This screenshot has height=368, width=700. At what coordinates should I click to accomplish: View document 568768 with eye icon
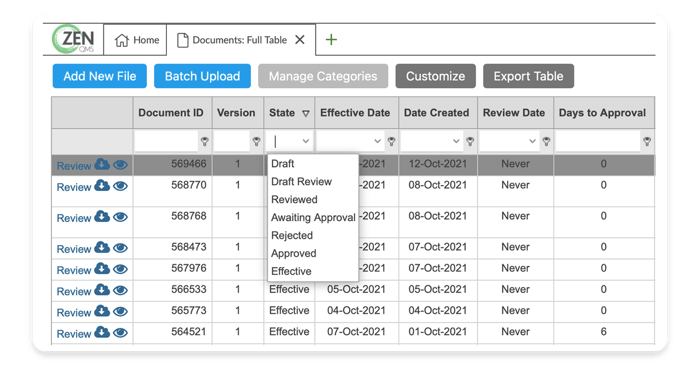tap(120, 217)
